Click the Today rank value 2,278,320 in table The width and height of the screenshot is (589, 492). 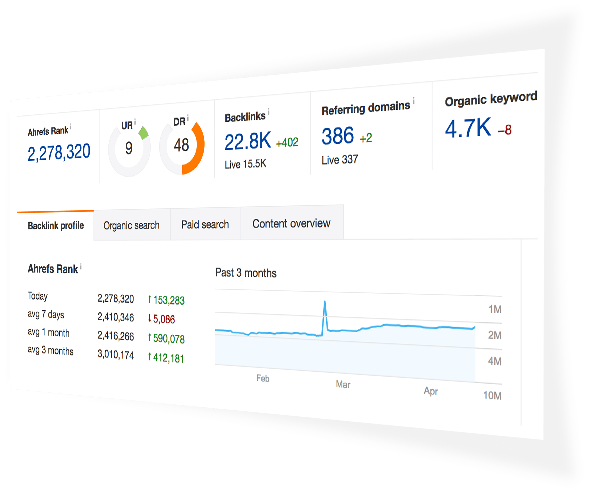[116, 299]
